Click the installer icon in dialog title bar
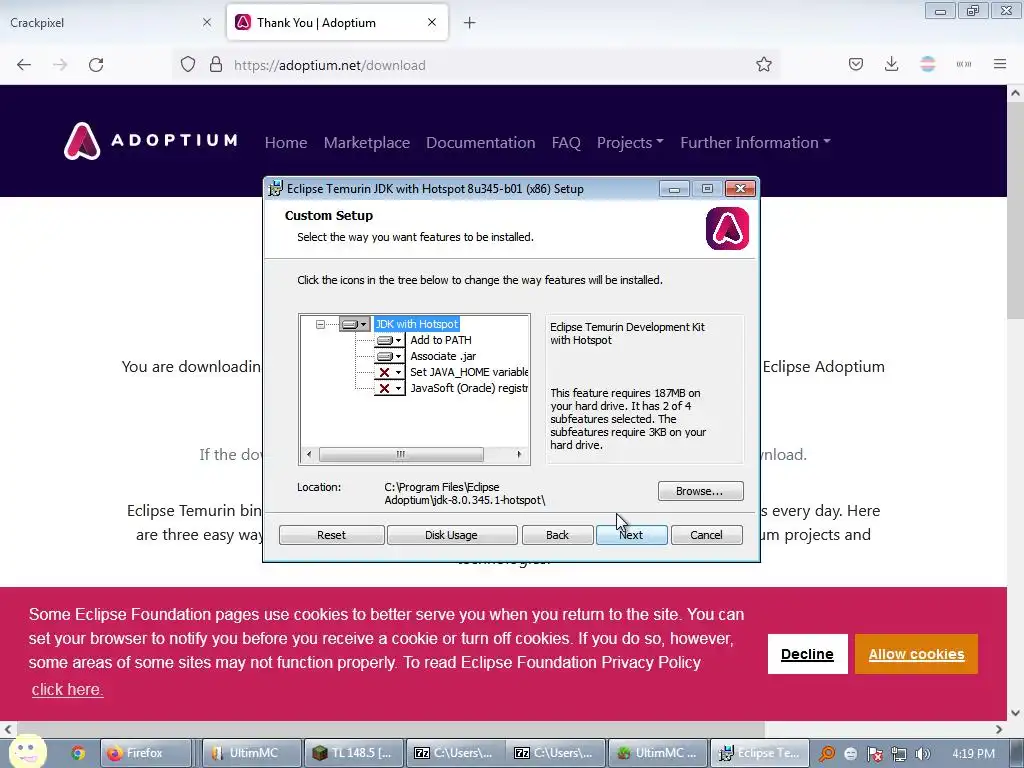 point(276,189)
